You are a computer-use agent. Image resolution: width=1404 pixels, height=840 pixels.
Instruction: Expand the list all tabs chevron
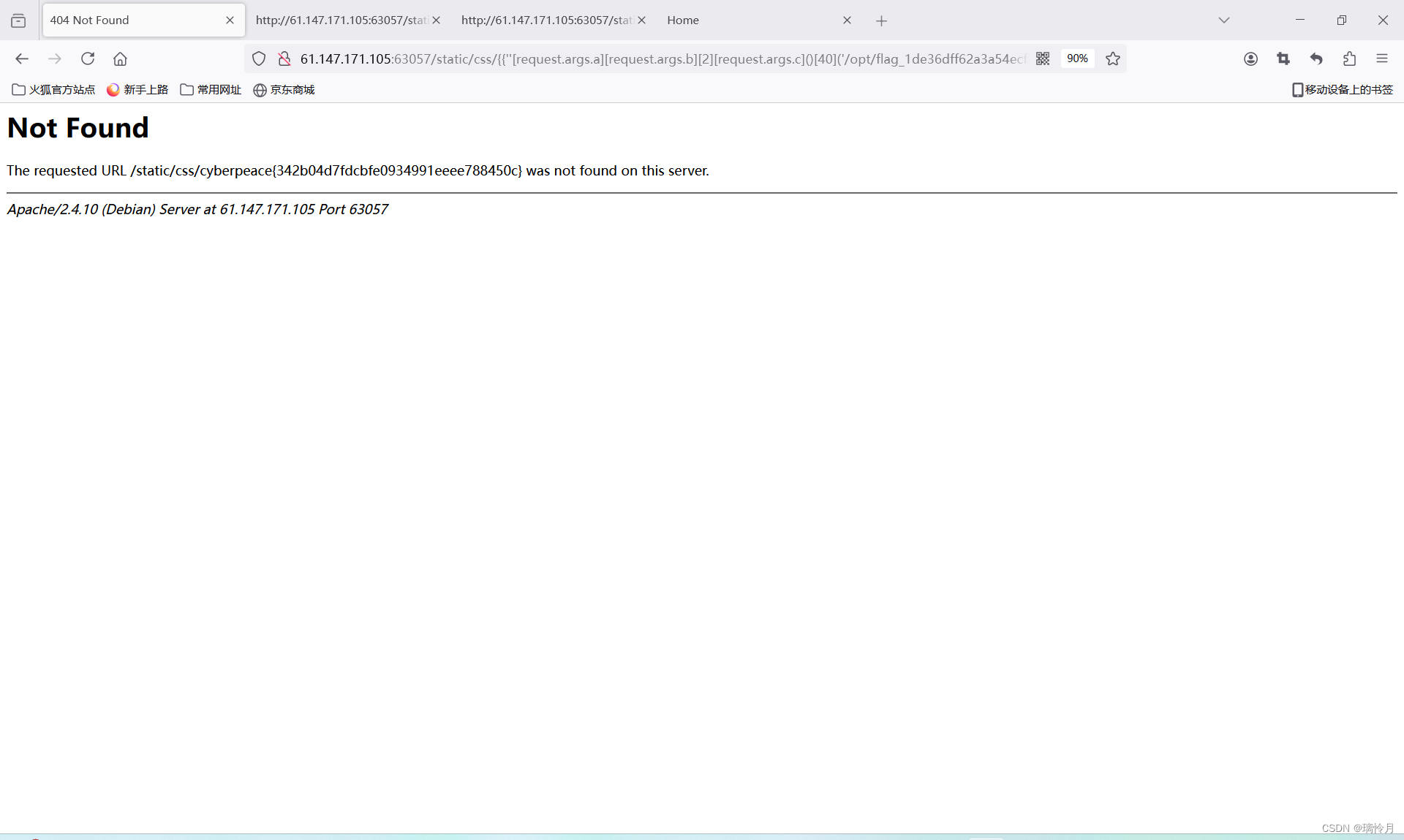point(1224,20)
